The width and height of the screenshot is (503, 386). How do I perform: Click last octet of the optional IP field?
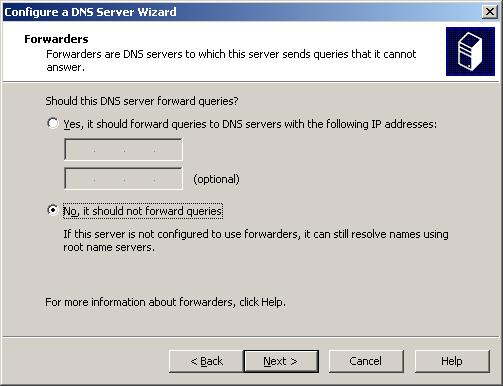168,179
